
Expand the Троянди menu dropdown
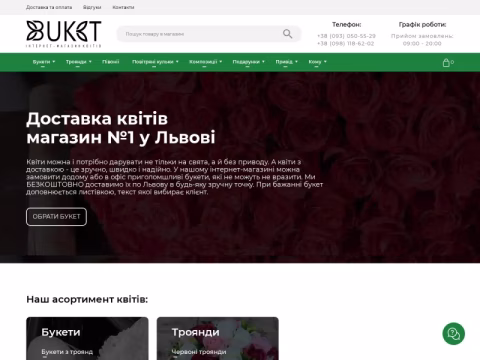click(x=78, y=62)
